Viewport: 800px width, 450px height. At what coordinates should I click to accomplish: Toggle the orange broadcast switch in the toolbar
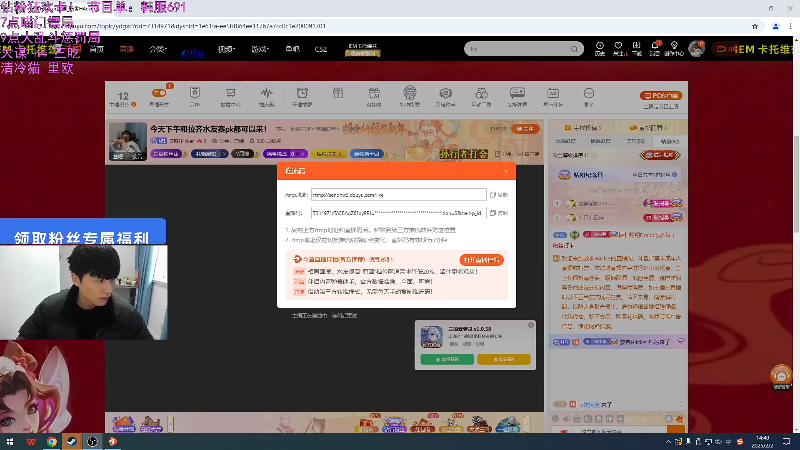pos(159,93)
